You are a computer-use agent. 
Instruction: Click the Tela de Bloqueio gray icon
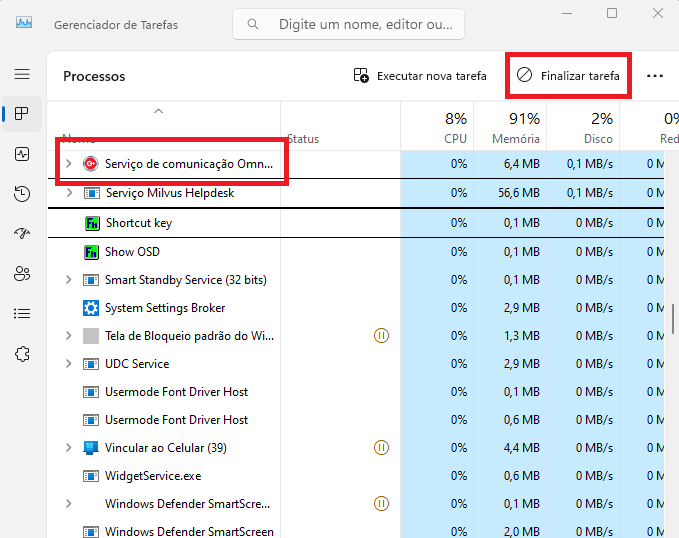(91, 336)
